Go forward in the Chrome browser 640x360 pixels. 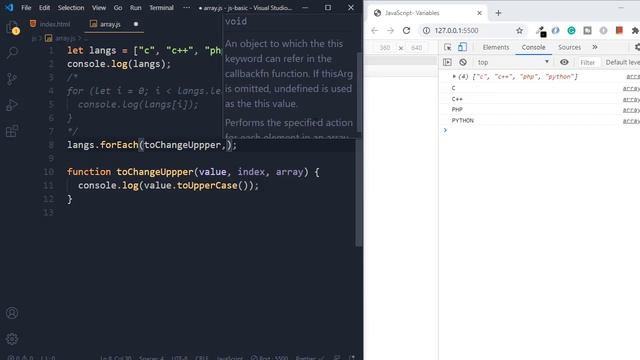[x=391, y=31]
